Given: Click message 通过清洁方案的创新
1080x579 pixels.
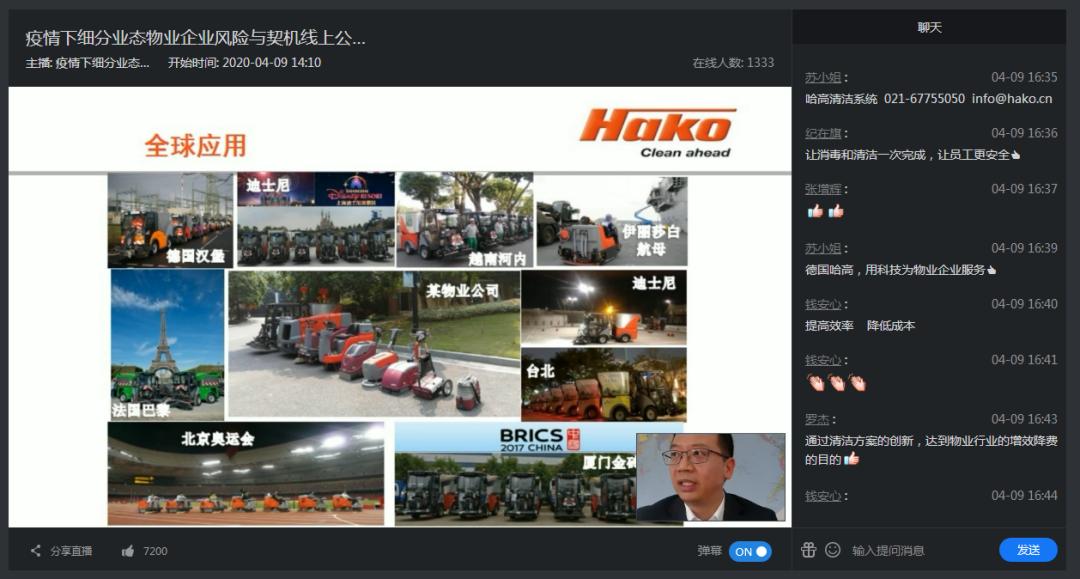Looking at the screenshot, I should (931, 450).
